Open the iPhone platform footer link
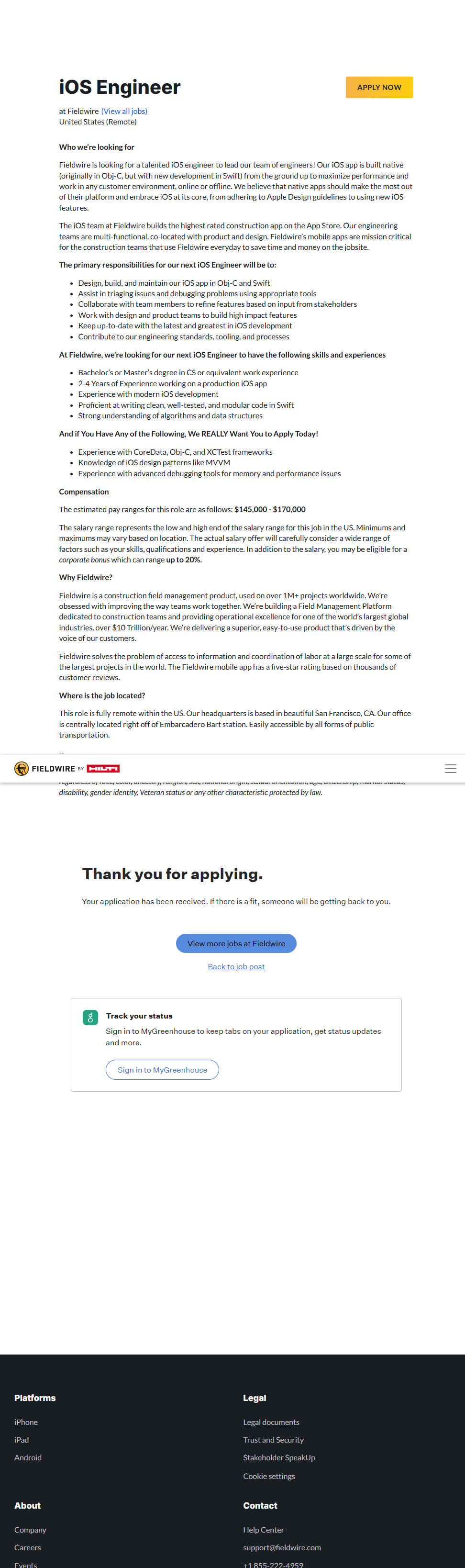 click(x=26, y=1422)
